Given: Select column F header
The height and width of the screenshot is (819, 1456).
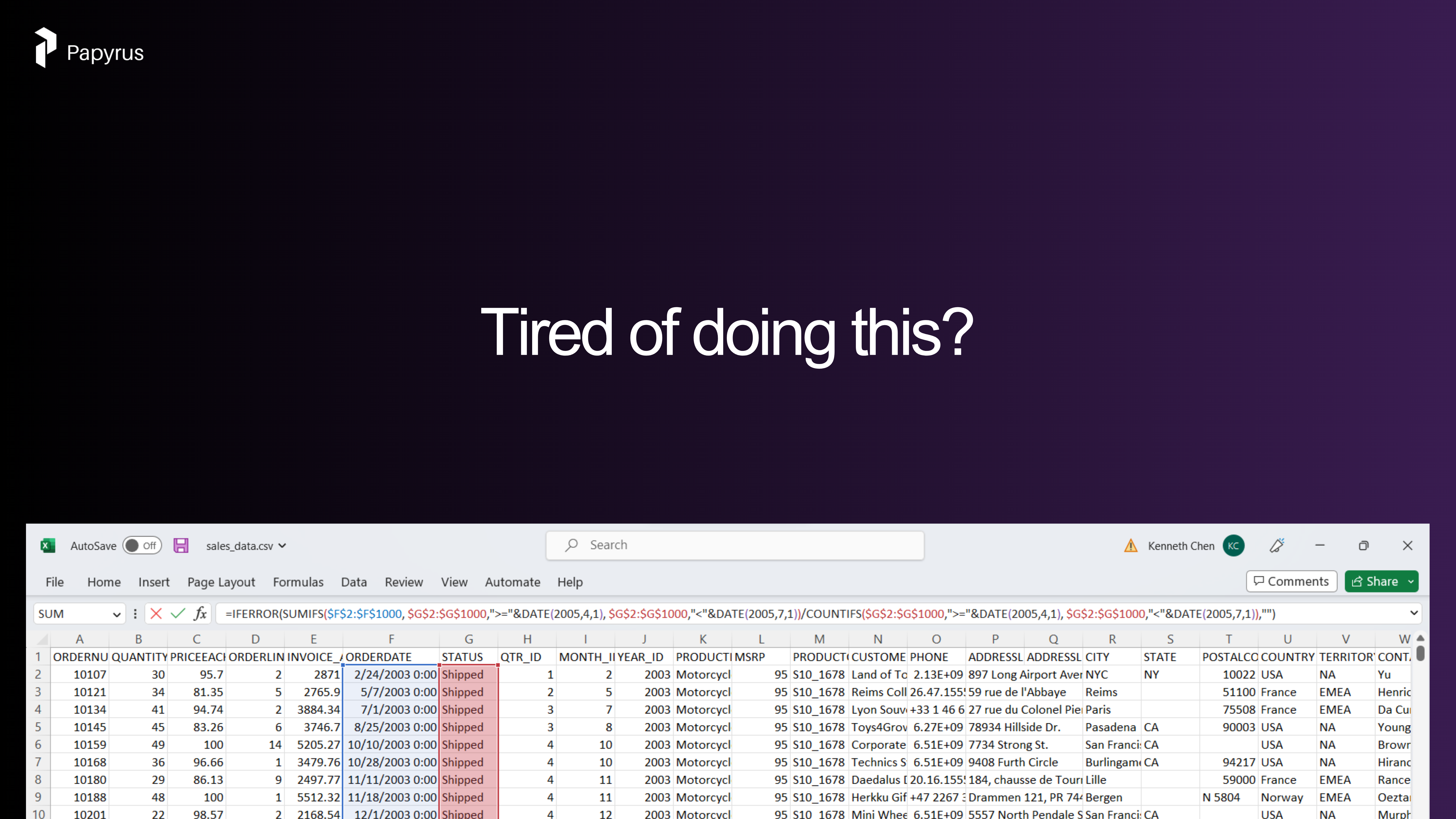Looking at the screenshot, I should click(391, 639).
